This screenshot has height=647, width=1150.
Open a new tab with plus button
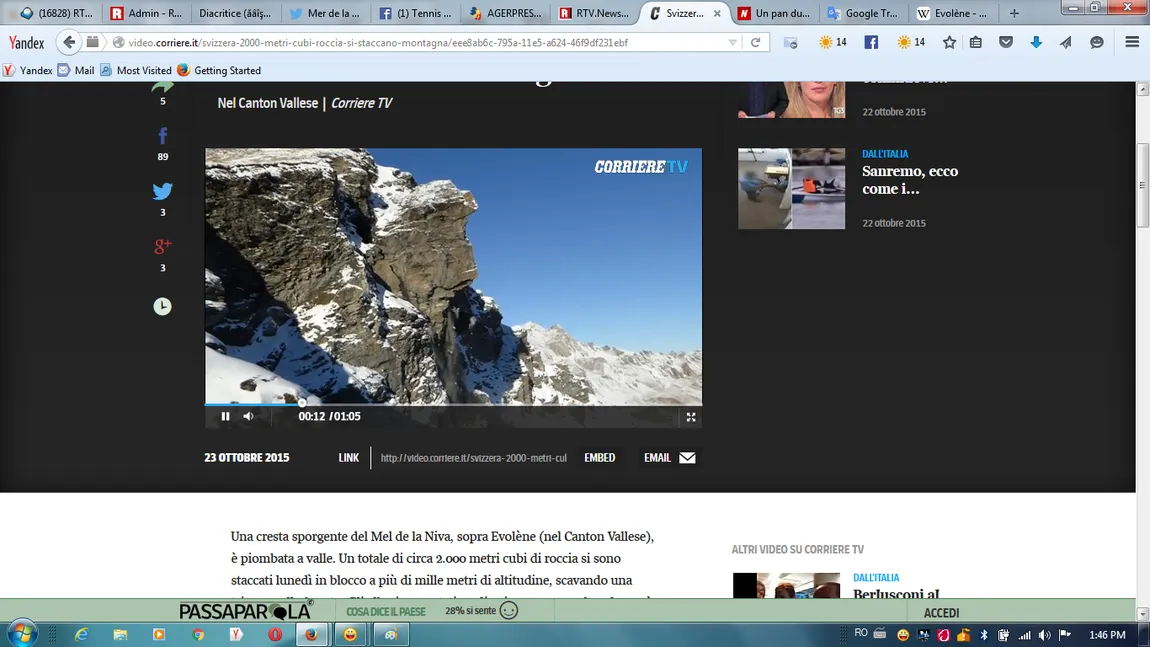pyautogui.click(x=1014, y=13)
